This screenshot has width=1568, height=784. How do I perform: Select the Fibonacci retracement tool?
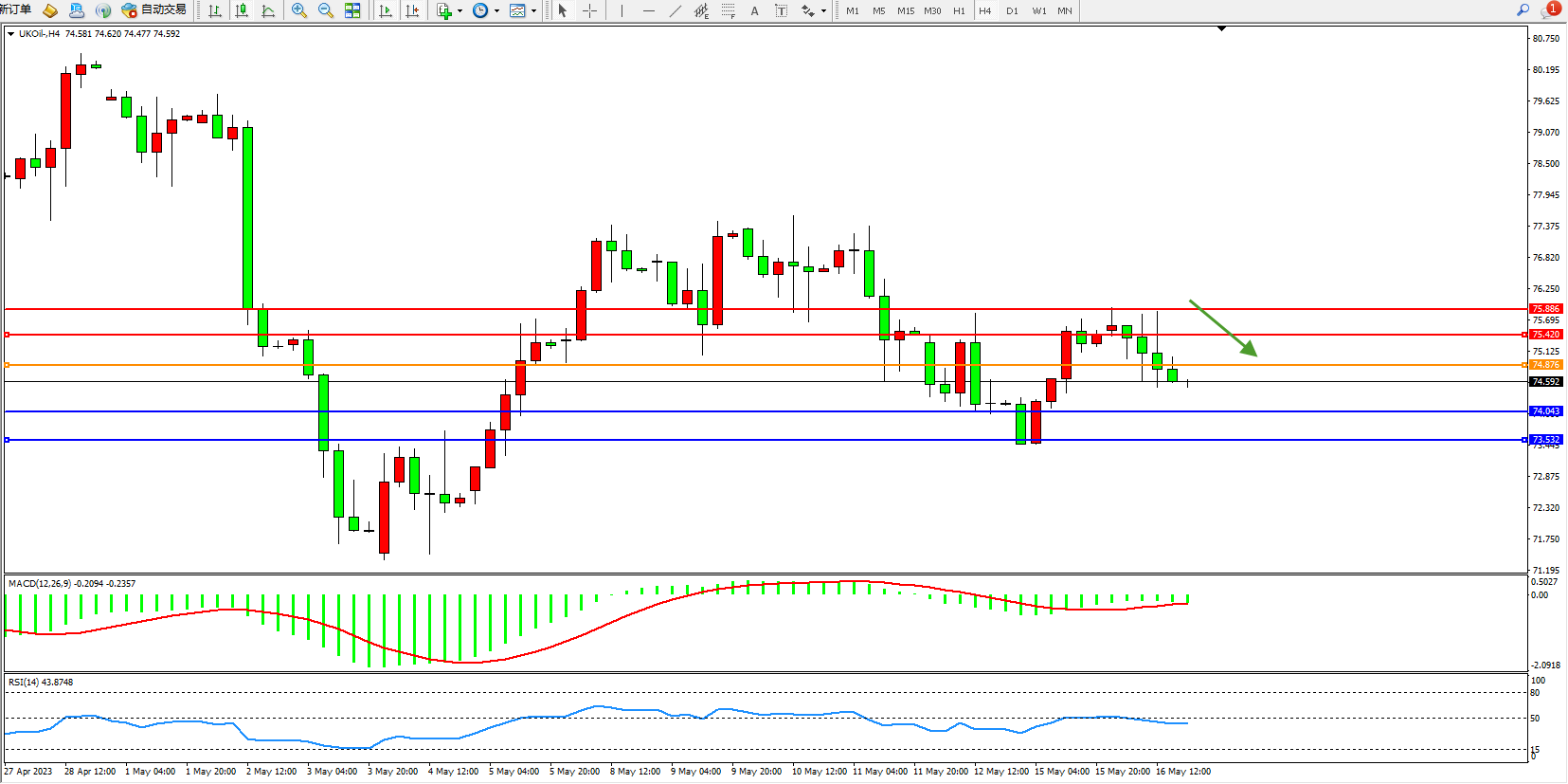(x=728, y=10)
